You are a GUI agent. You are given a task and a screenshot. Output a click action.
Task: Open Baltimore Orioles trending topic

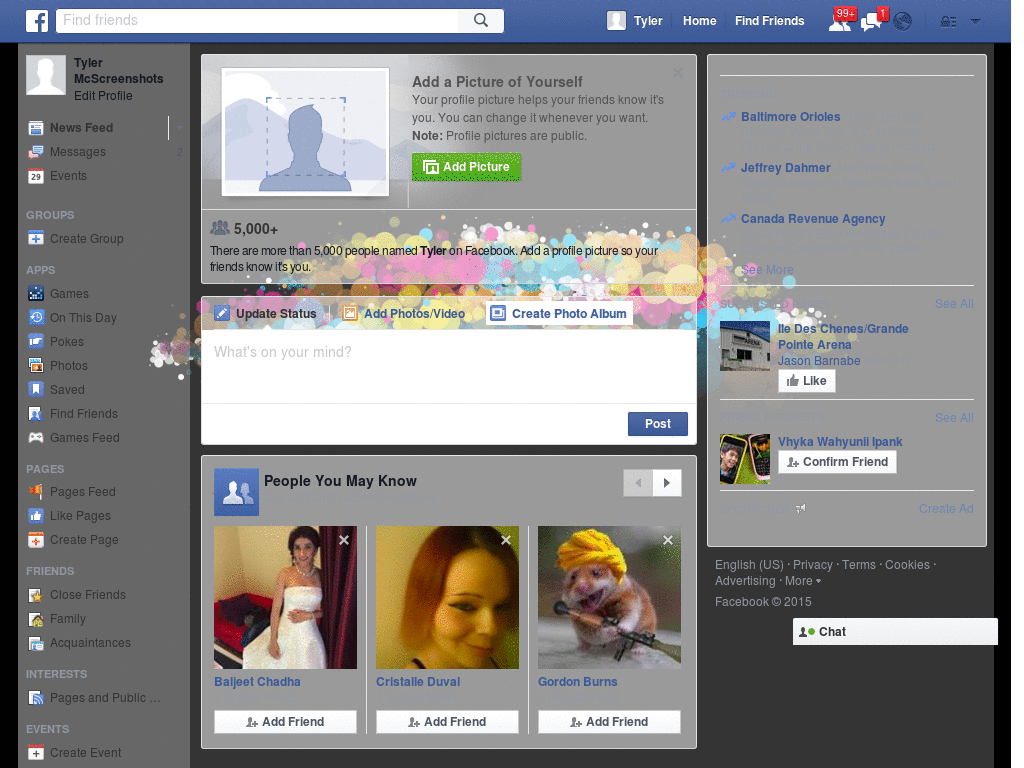[790, 117]
